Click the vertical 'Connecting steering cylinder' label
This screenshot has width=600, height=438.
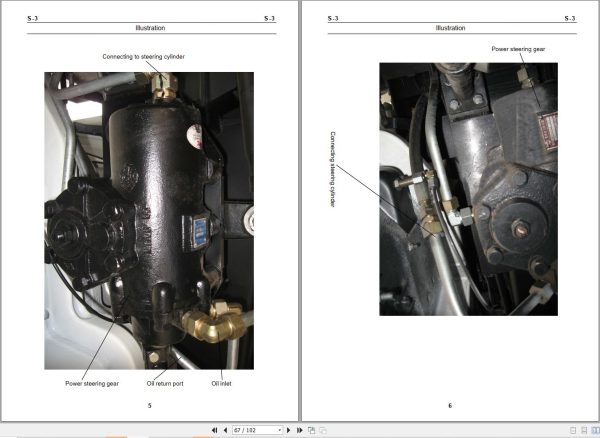(333, 169)
